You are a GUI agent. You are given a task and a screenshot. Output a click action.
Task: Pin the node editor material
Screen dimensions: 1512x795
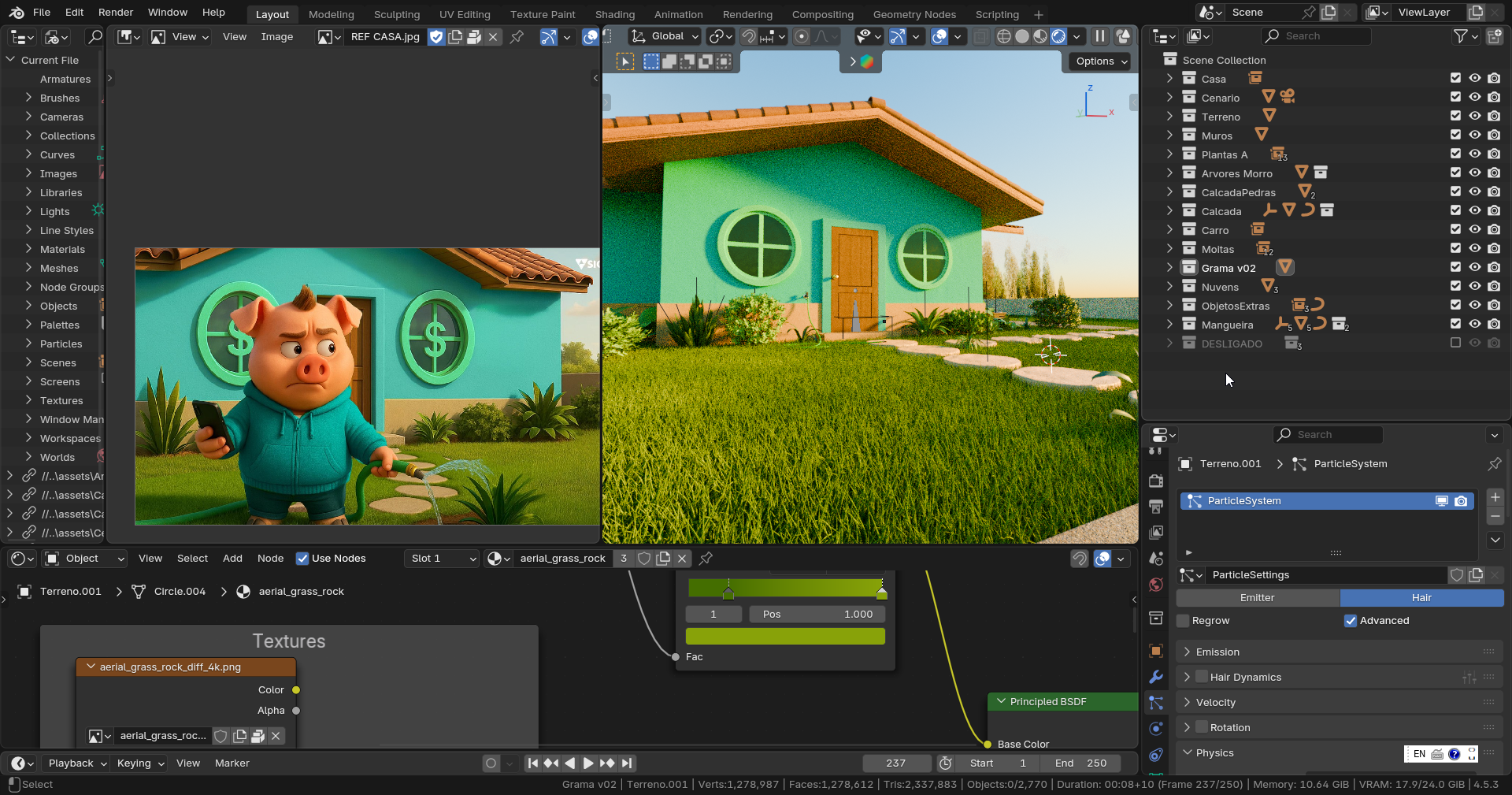pos(706,559)
